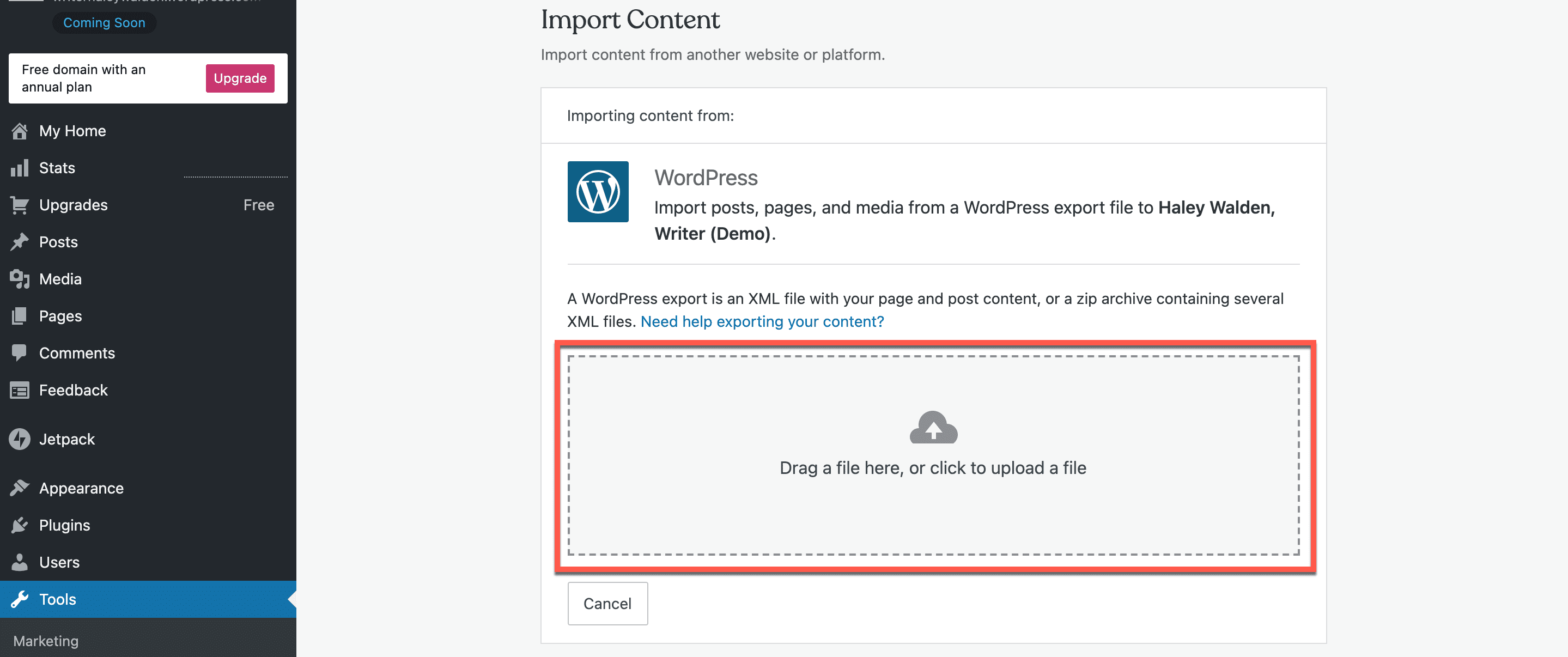Expand the Upgrades section in sidebar
Viewport: 1568px width, 657px height.
tap(73, 204)
